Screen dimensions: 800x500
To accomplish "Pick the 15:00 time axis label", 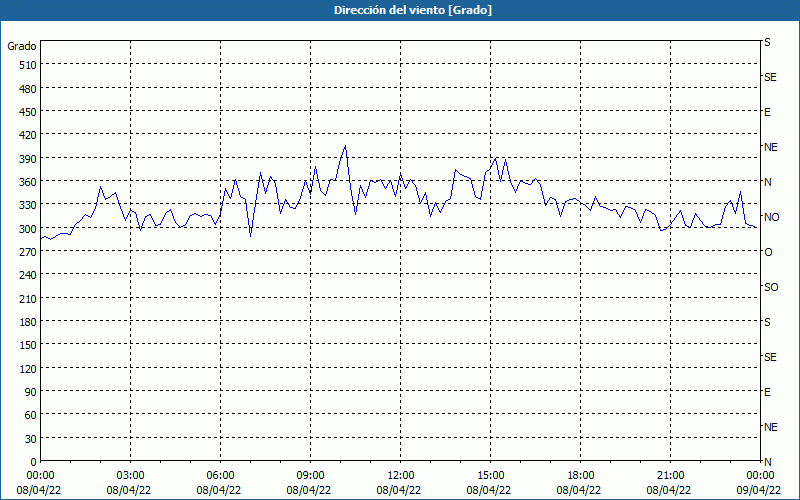I will tap(490, 476).
